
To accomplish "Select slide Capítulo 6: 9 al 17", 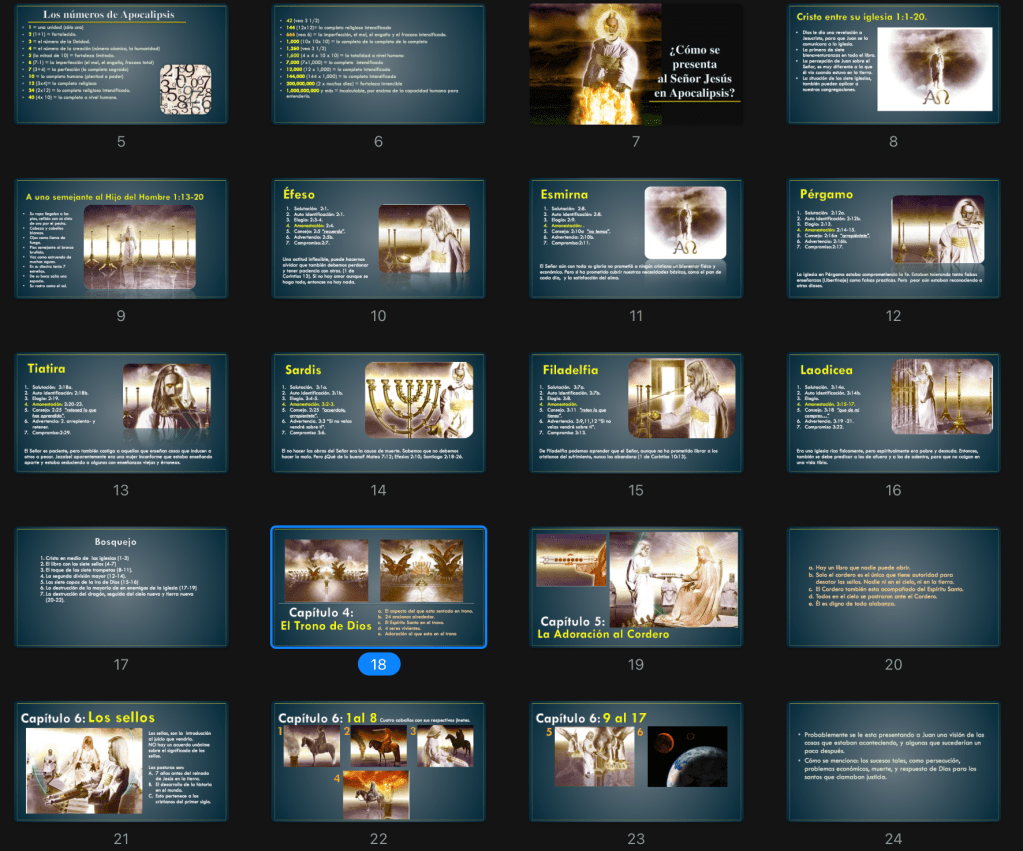I will [635, 761].
